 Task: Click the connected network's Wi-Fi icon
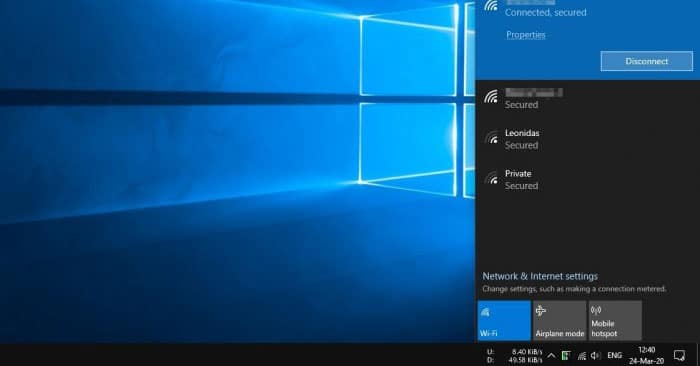492,5
